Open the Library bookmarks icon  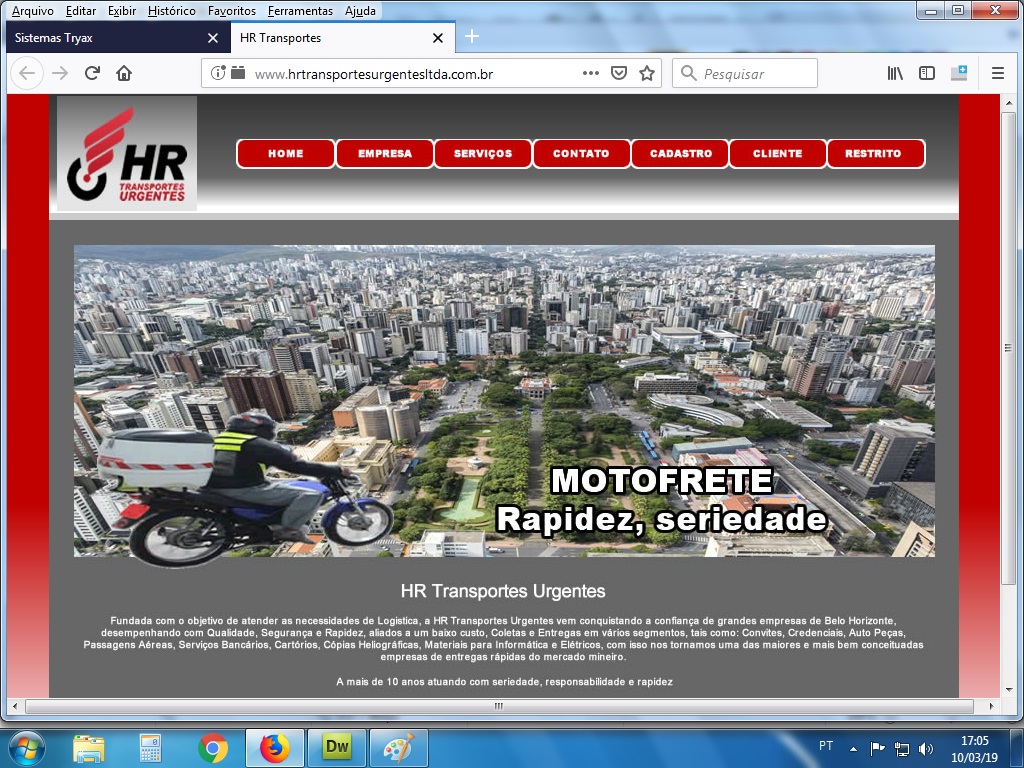[x=895, y=73]
